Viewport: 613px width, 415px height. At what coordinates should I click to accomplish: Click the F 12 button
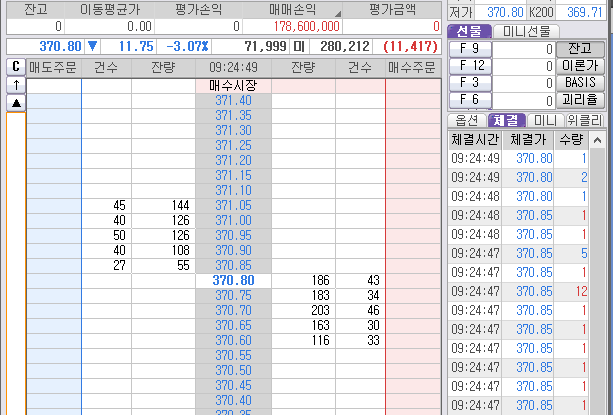pos(470,66)
